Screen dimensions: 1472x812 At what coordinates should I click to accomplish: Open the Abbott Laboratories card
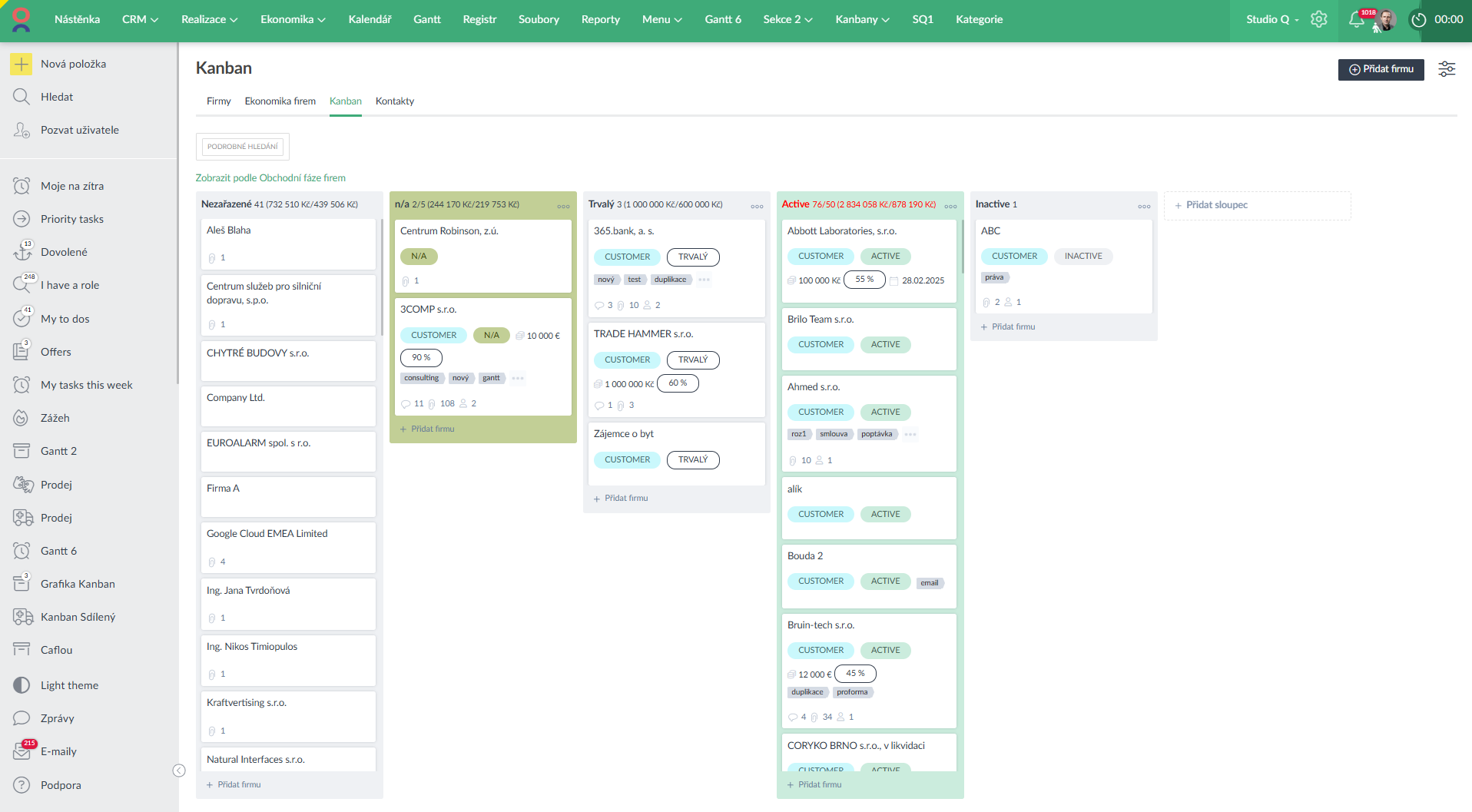[841, 230]
